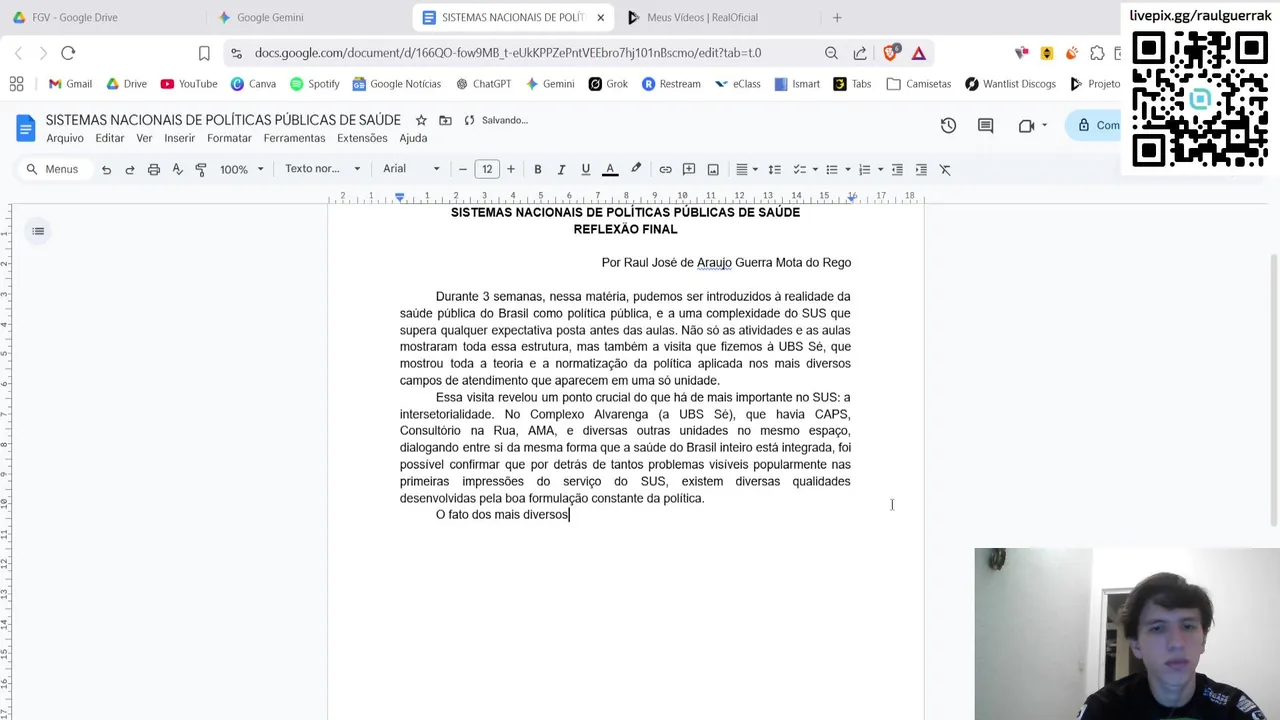
Task: Open the text color picker
Action: coord(610,170)
